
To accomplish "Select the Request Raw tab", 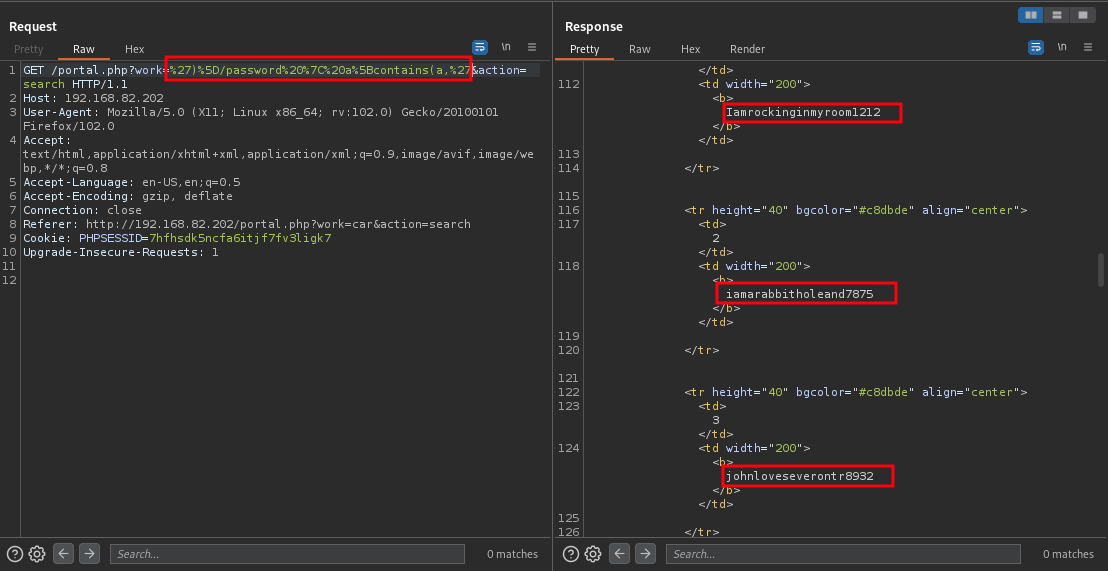I will click(83, 49).
